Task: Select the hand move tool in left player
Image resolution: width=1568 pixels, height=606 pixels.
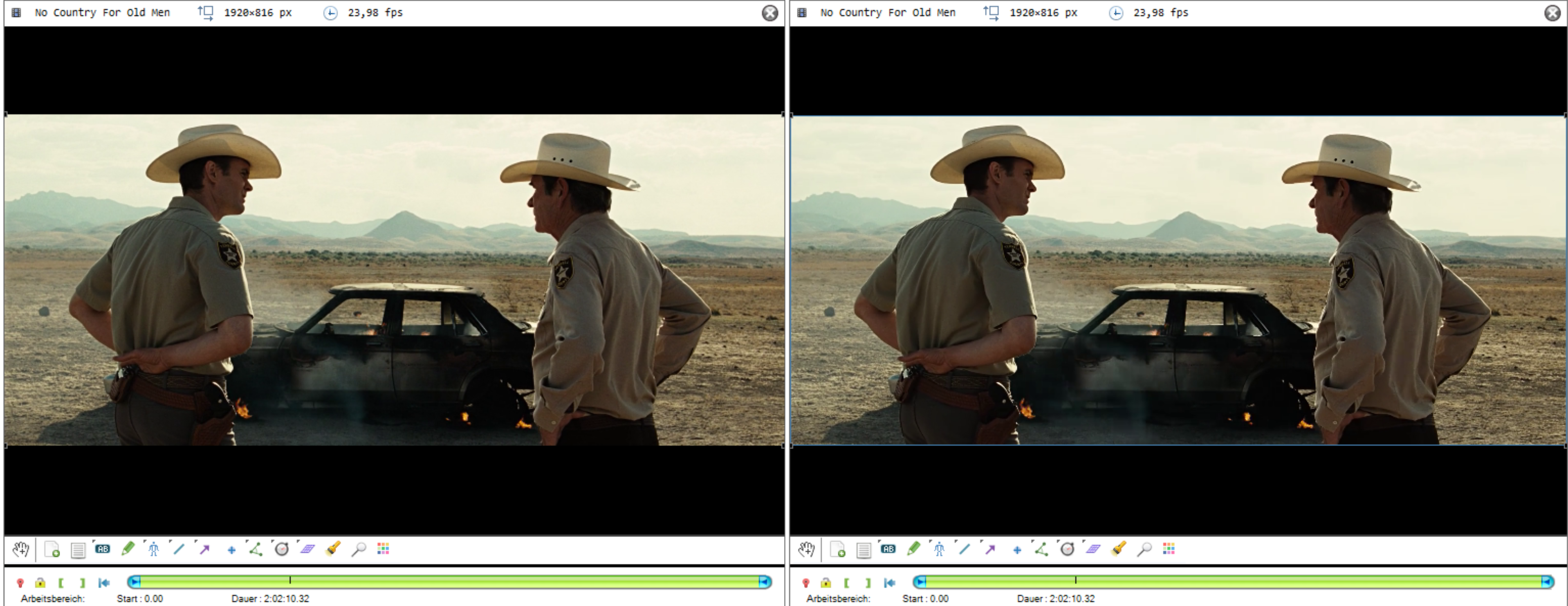Action: [x=21, y=549]
